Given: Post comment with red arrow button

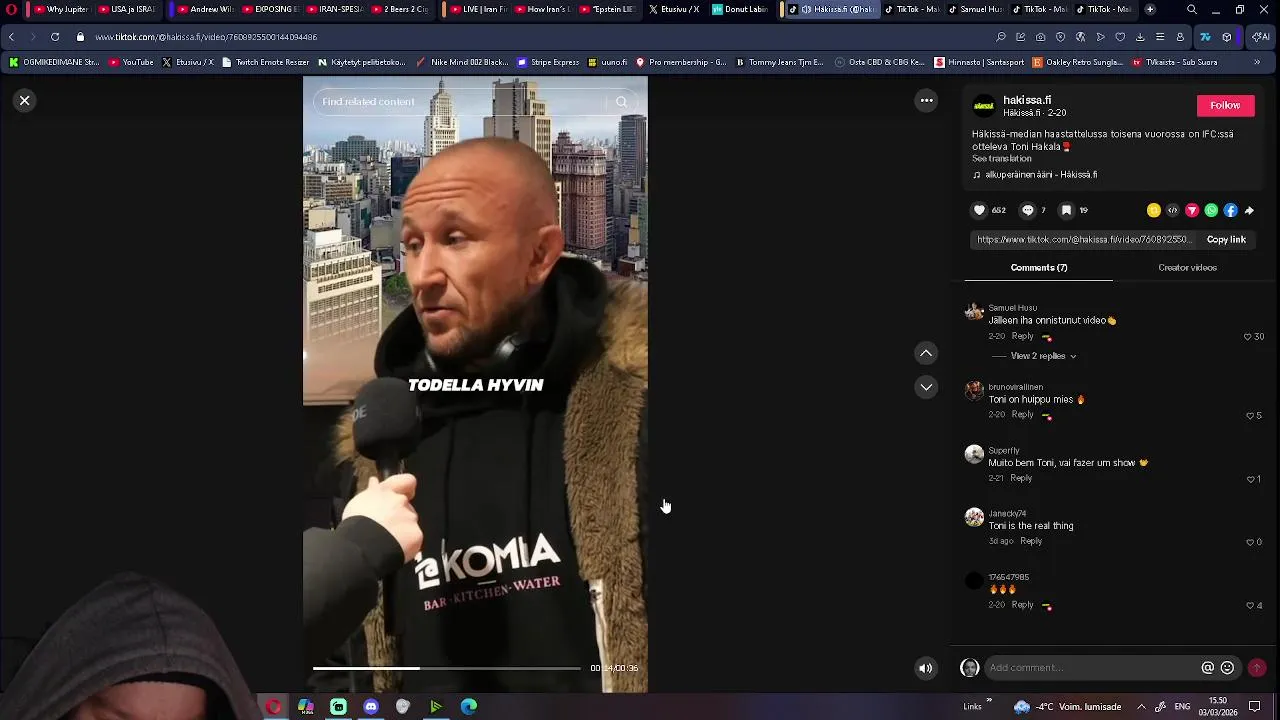Looking at the screenshot, I should point(1257,668).
